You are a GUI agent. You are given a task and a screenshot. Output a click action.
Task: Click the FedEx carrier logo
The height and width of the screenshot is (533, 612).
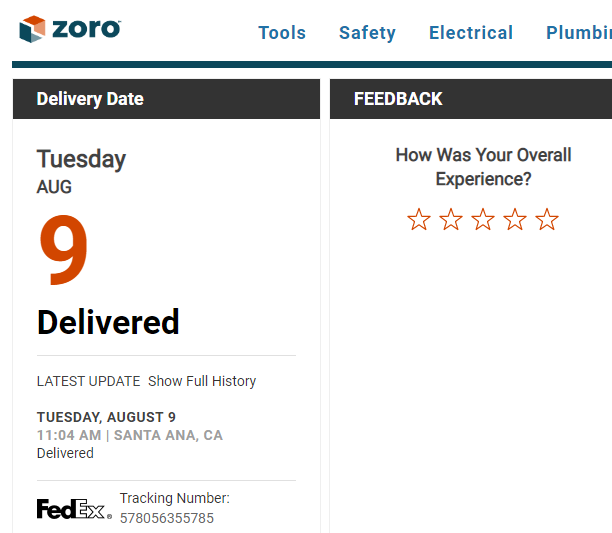74,509
